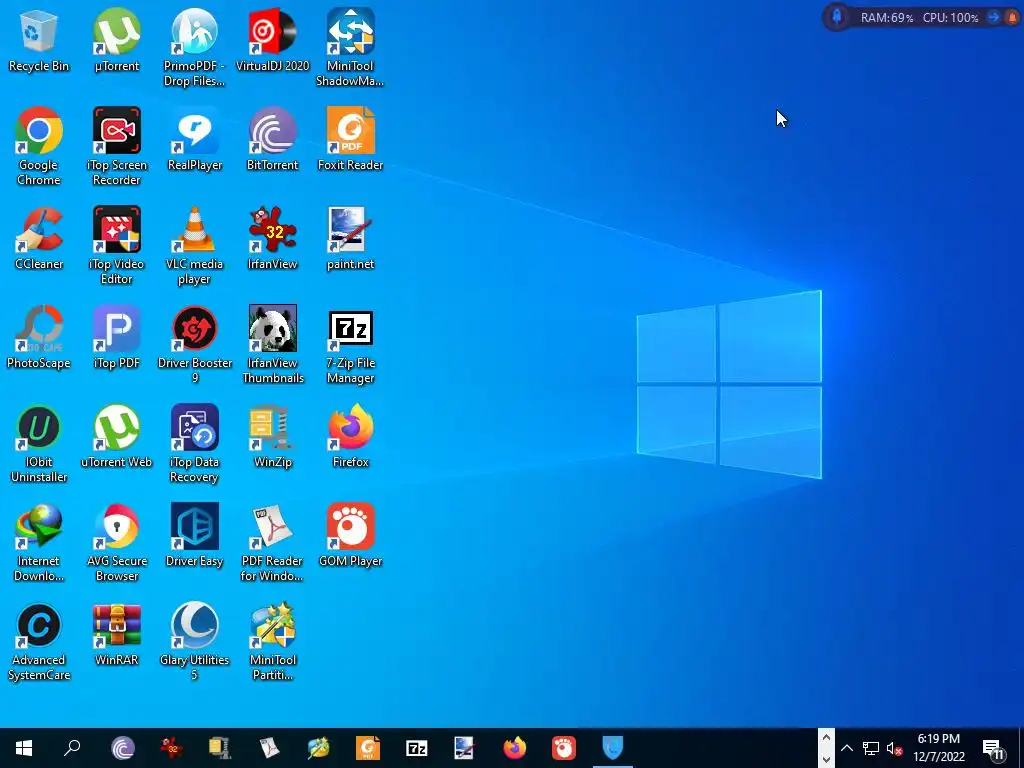Open the Windows Start menu
This screenshot has height=768, width=1024.
click(x=24, y=748)
